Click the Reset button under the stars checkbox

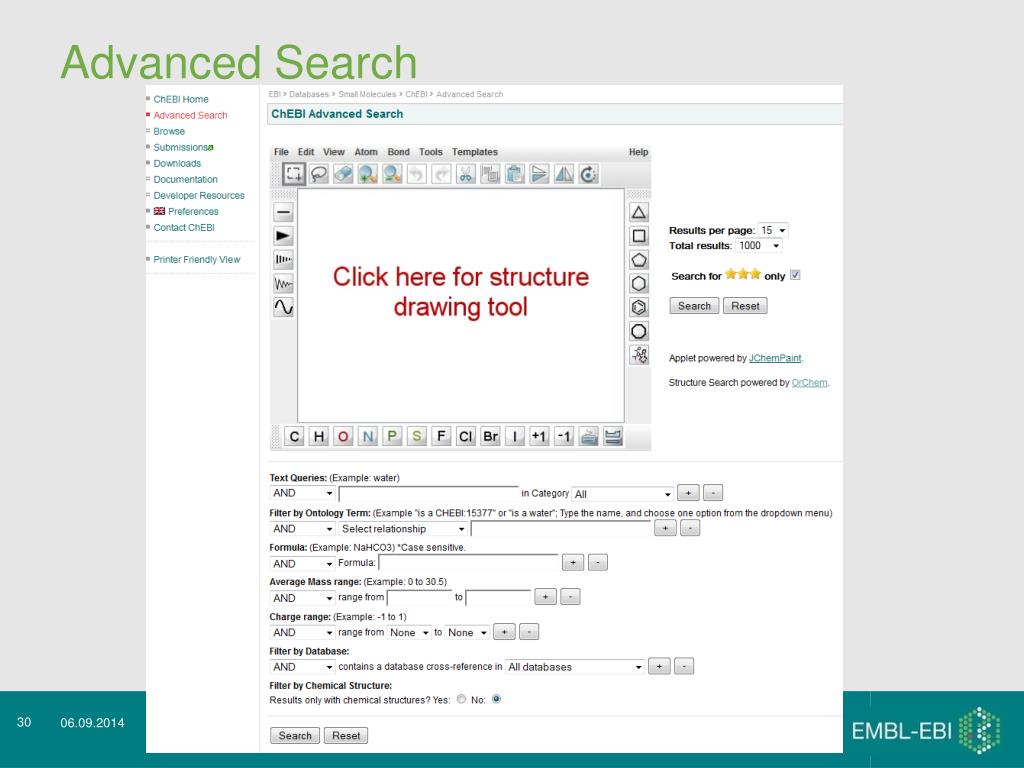point(745,306)
